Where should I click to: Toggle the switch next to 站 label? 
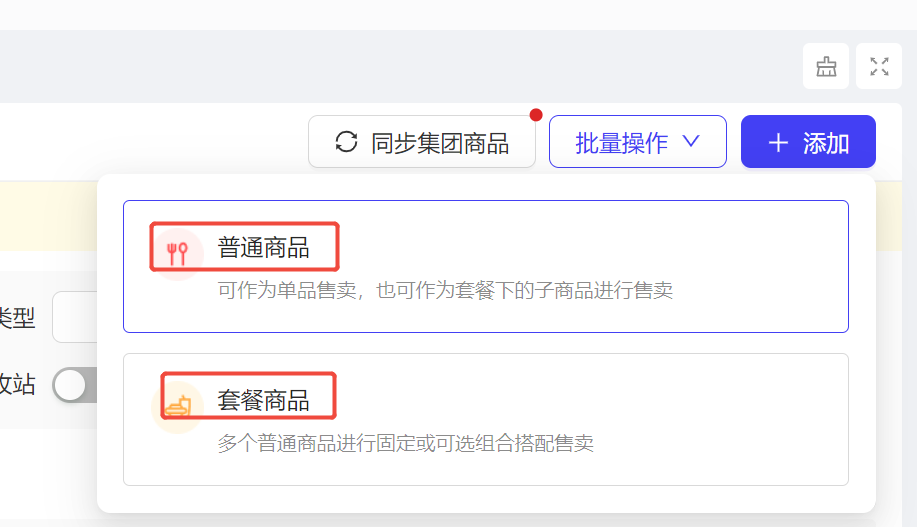[x=74, y=385]
